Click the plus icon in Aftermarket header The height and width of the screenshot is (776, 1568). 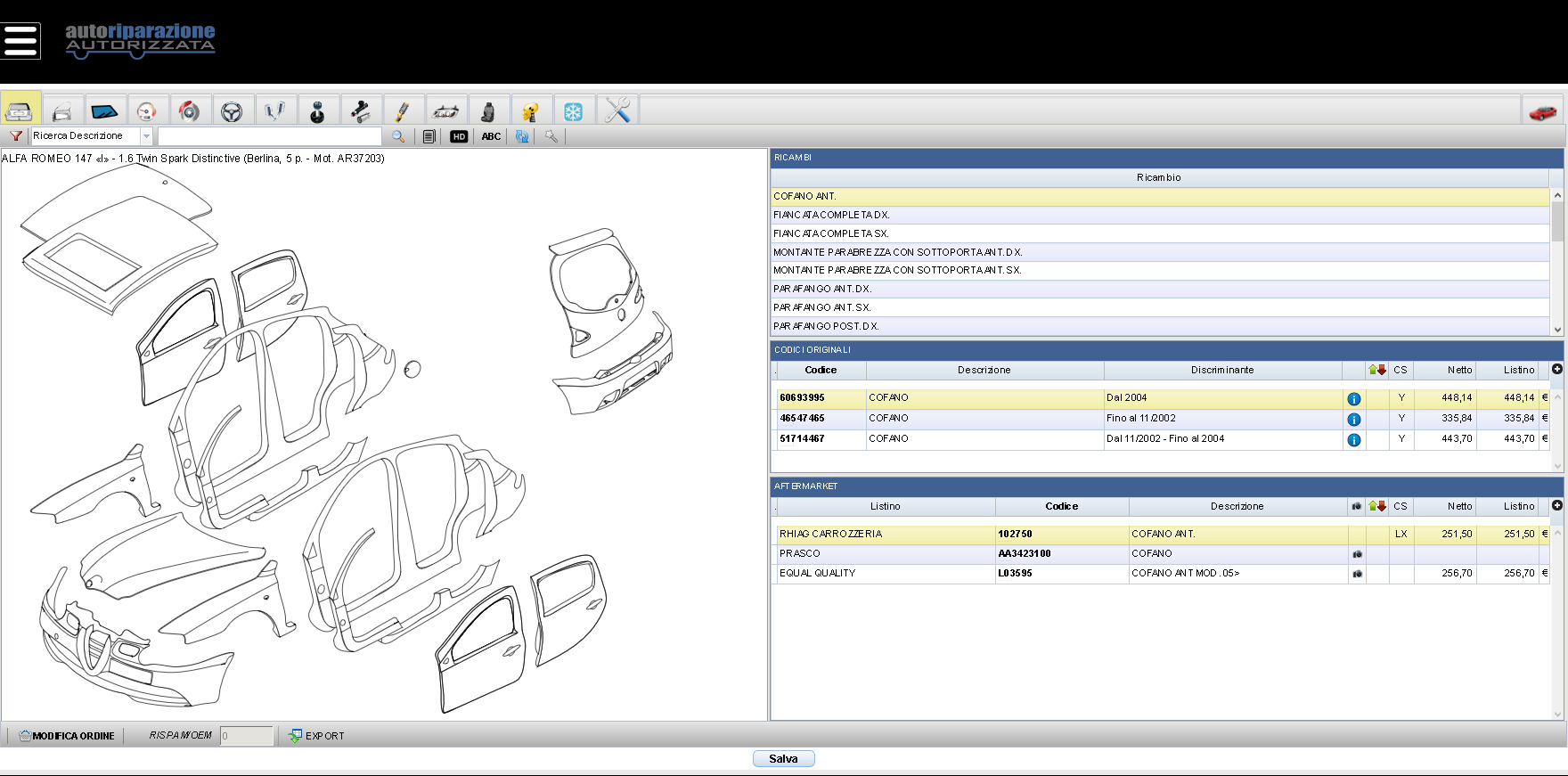point(1557,505)
